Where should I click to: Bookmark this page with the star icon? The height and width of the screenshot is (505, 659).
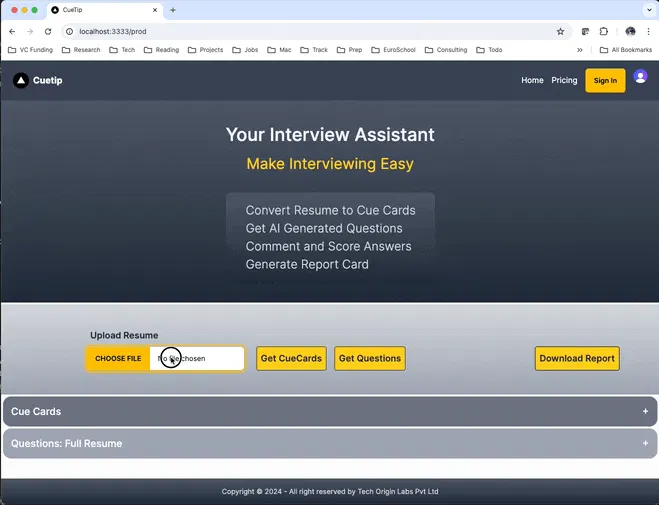[x=560, y=32]
